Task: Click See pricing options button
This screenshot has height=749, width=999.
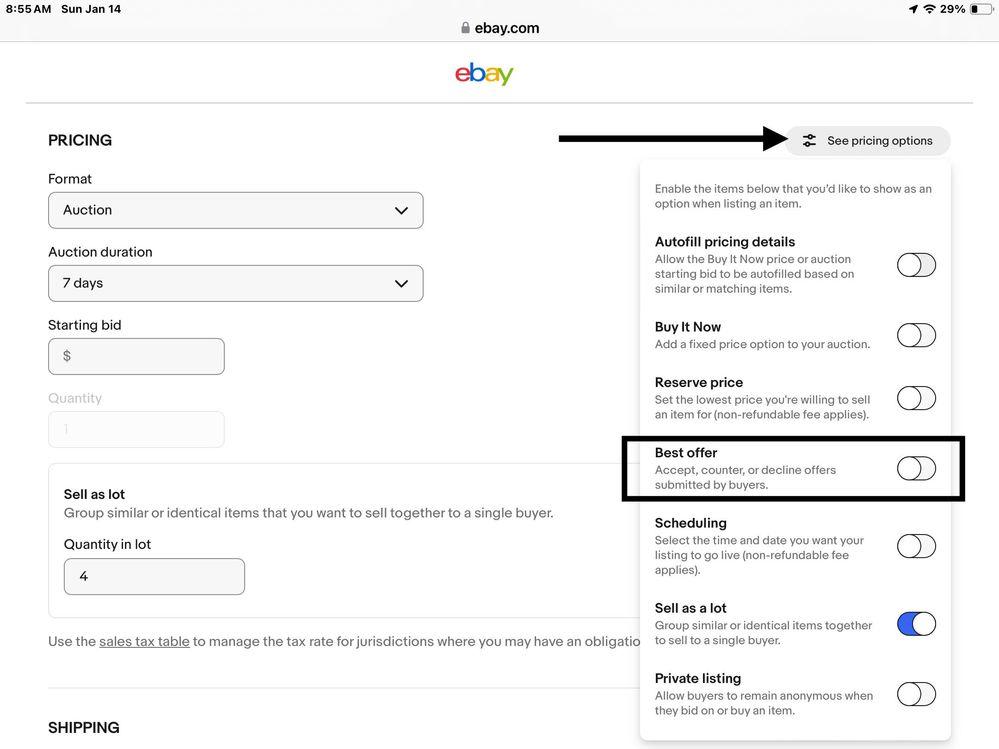Action: (868, 141)
